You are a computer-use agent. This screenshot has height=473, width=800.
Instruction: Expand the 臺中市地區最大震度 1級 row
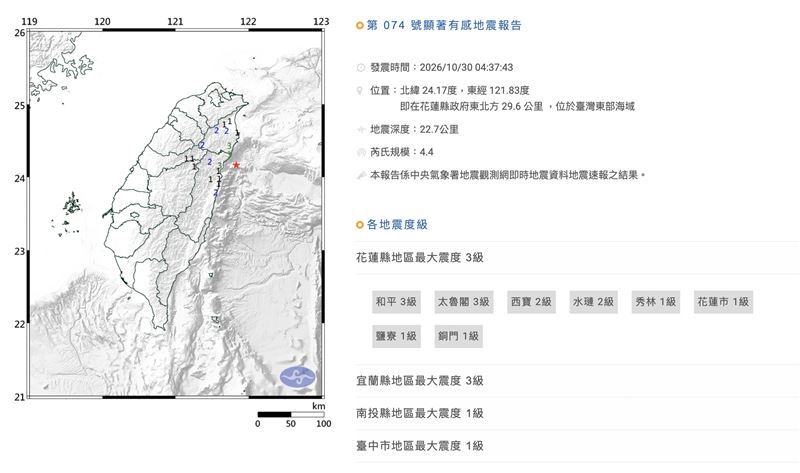point(578,446)
